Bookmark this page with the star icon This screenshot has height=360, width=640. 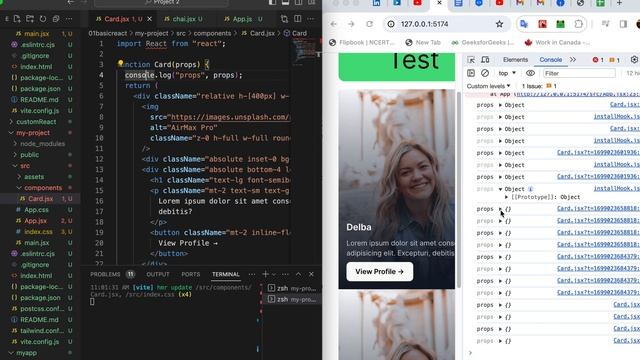[499, 24]
